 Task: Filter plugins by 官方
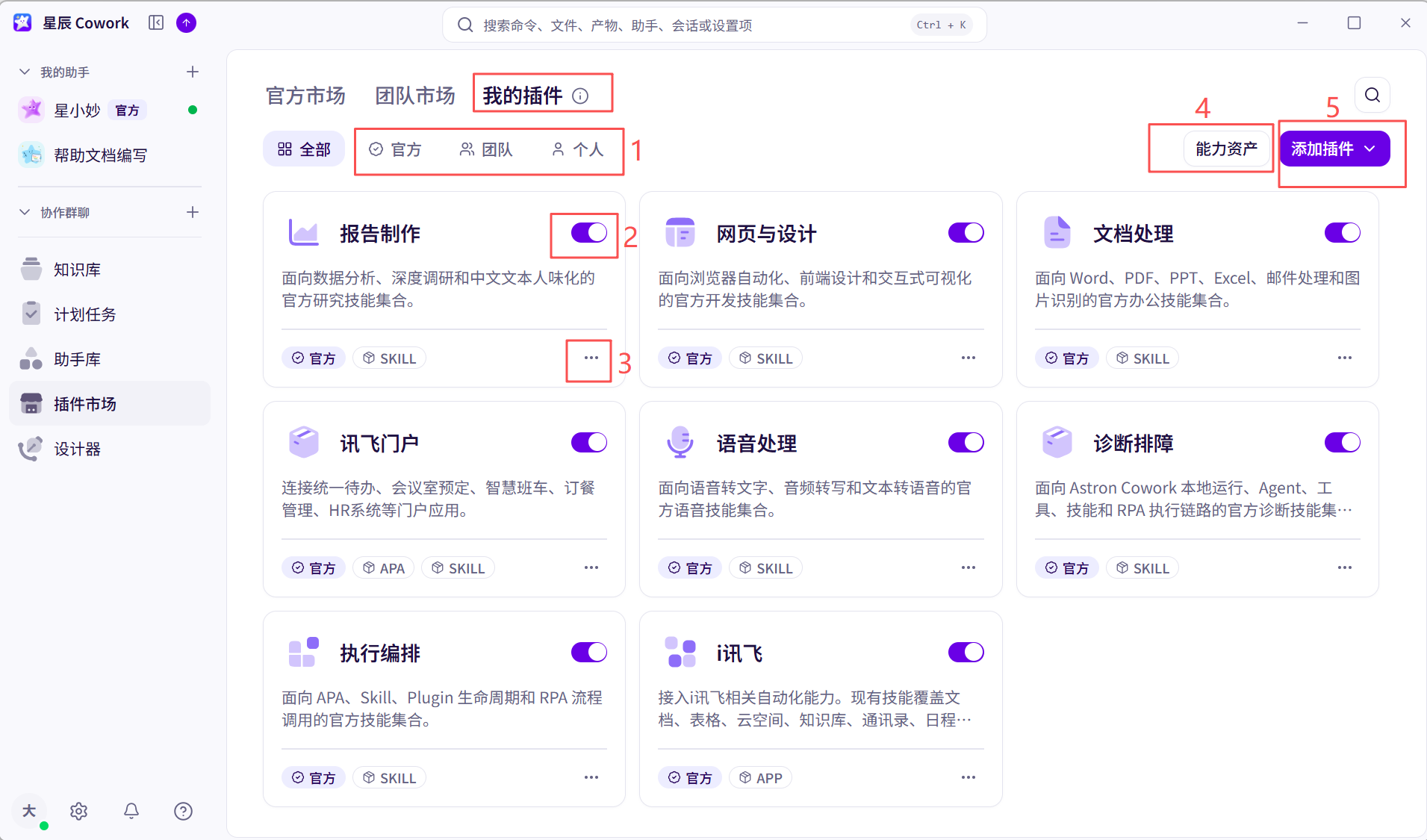(x=396, y=149)
